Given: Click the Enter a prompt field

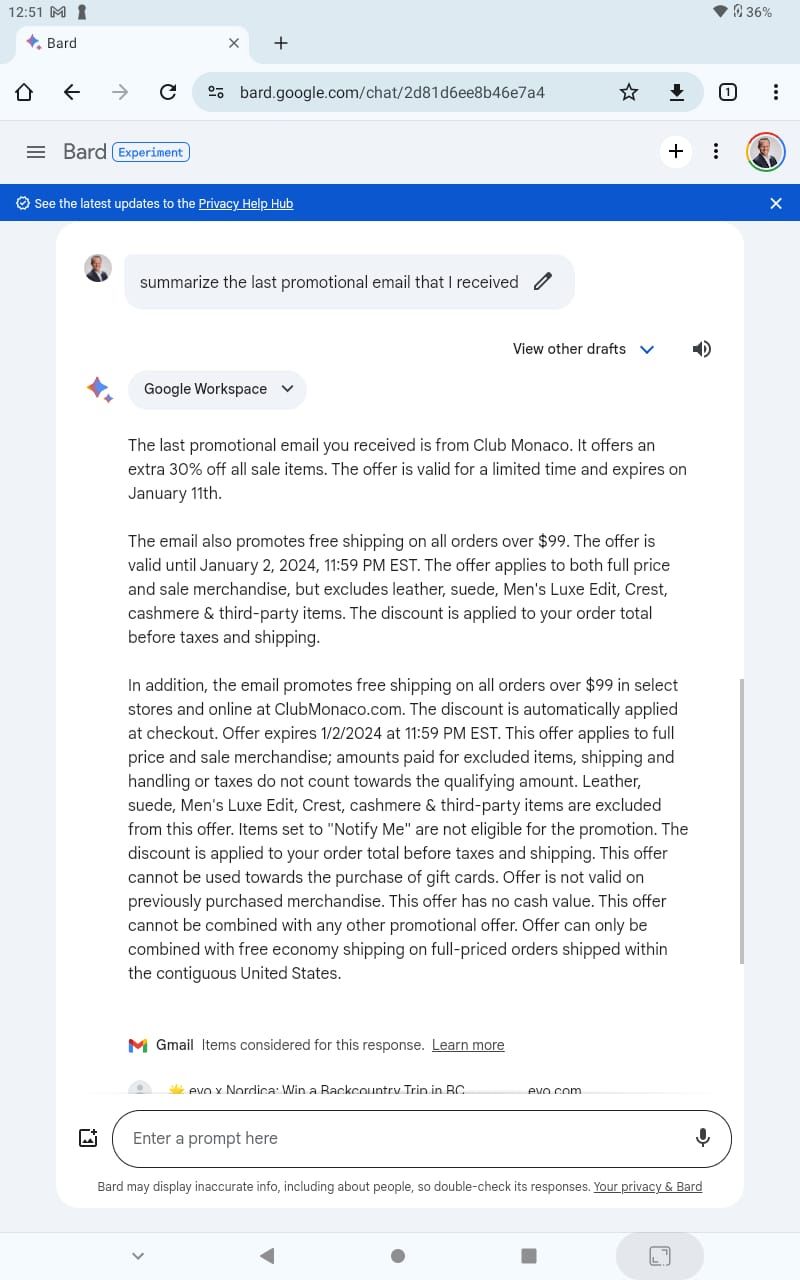Looking at the screenshot, I should 400,1138.
